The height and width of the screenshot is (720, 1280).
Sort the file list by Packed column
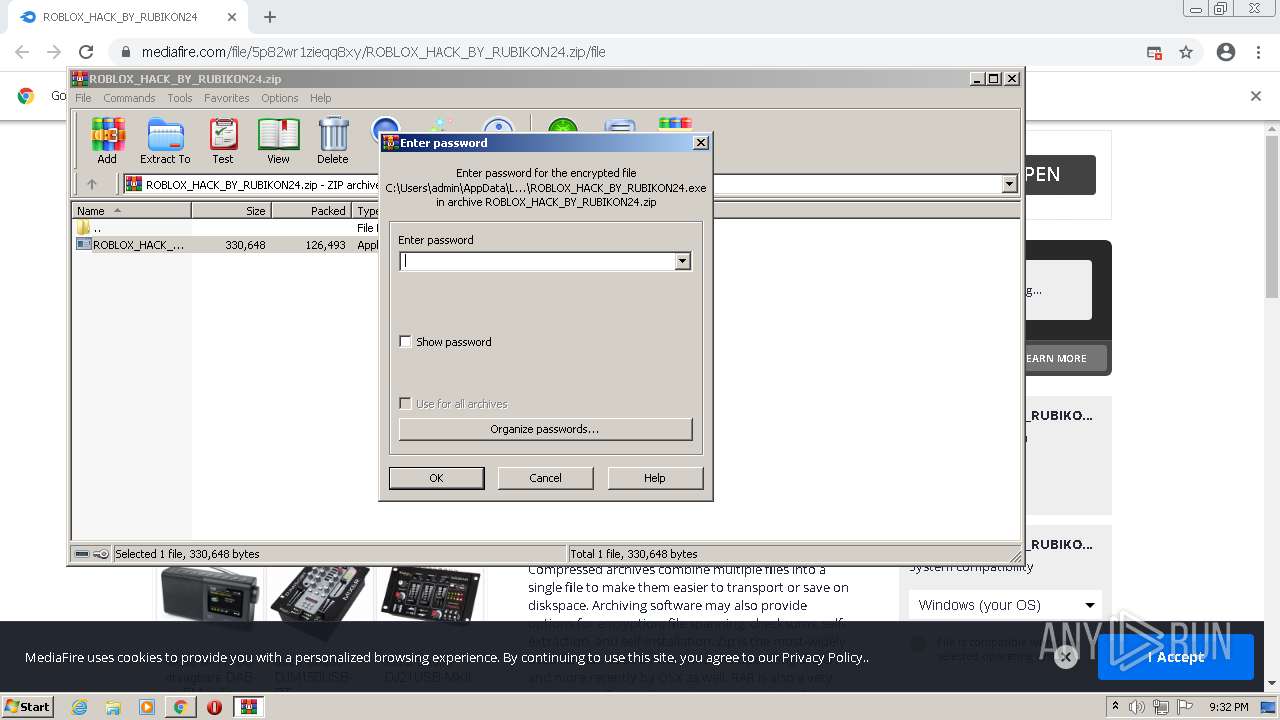click(x=311, y=211)
